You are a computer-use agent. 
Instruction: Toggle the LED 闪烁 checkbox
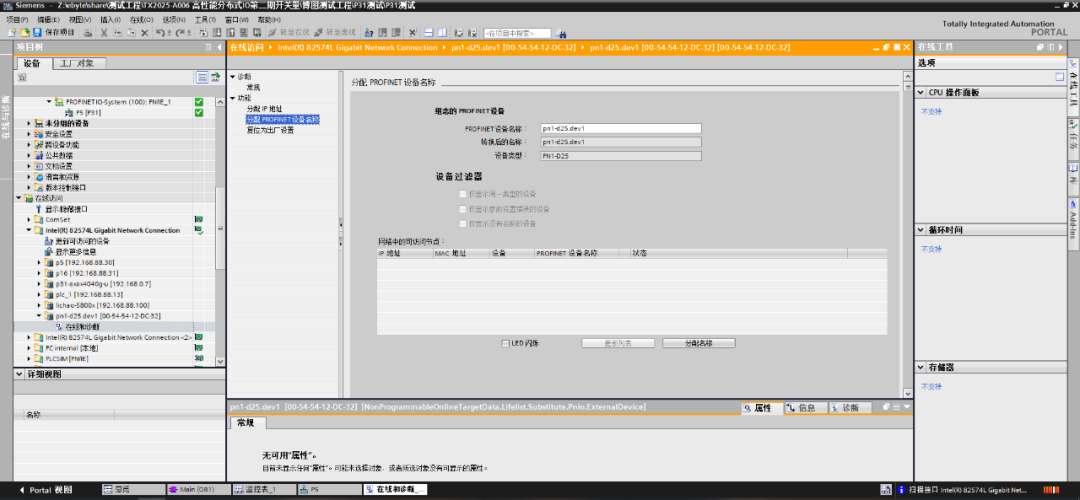(x=506, y=343)
